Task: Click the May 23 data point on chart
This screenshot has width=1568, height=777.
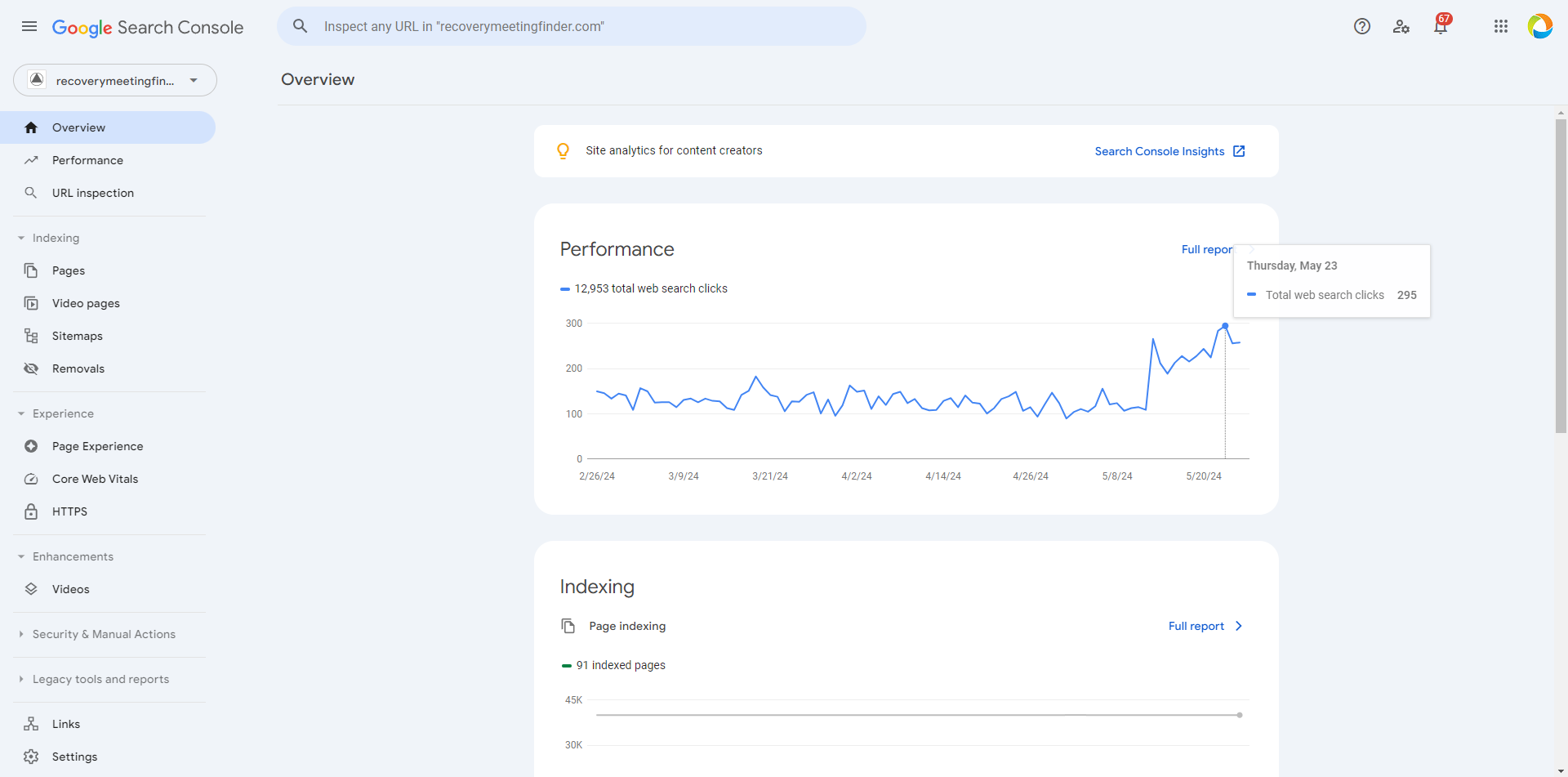Action: tap(1225, 326)
